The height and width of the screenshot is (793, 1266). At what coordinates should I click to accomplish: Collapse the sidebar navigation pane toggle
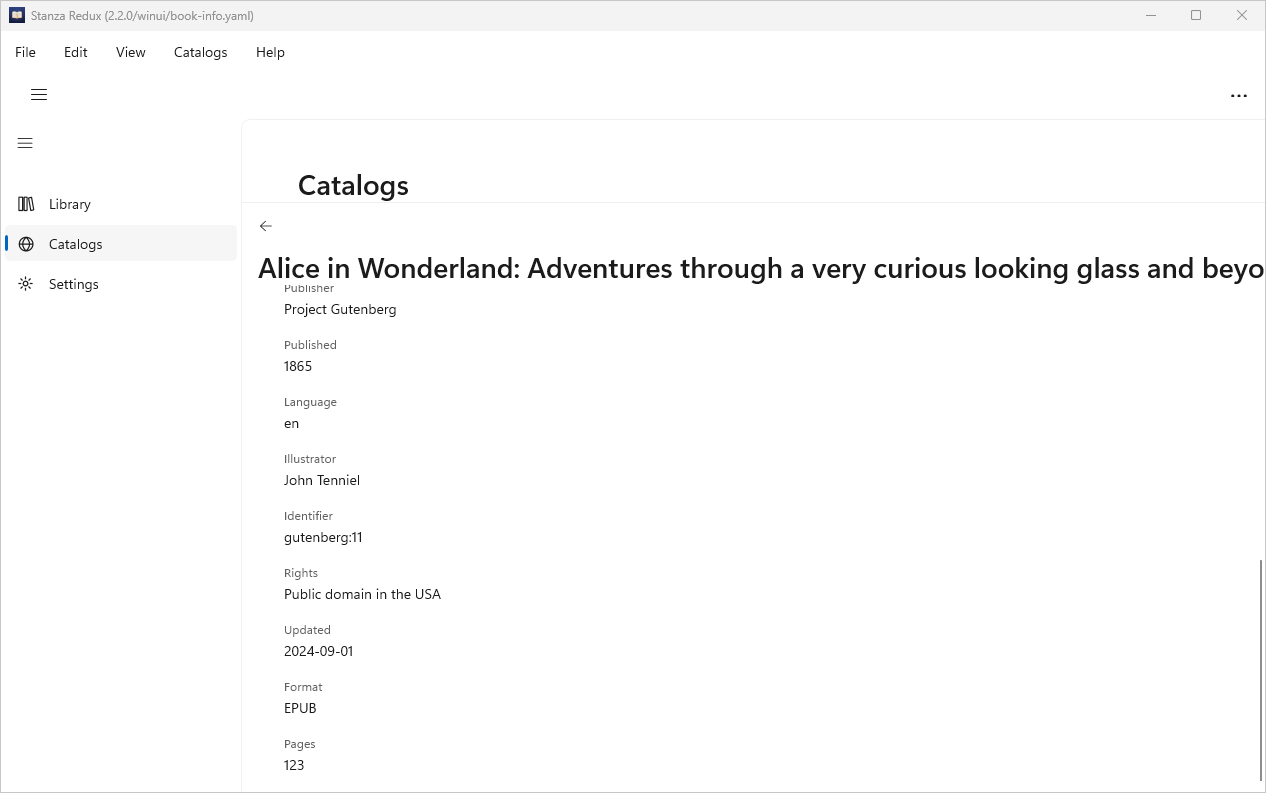tap(26, 143)
